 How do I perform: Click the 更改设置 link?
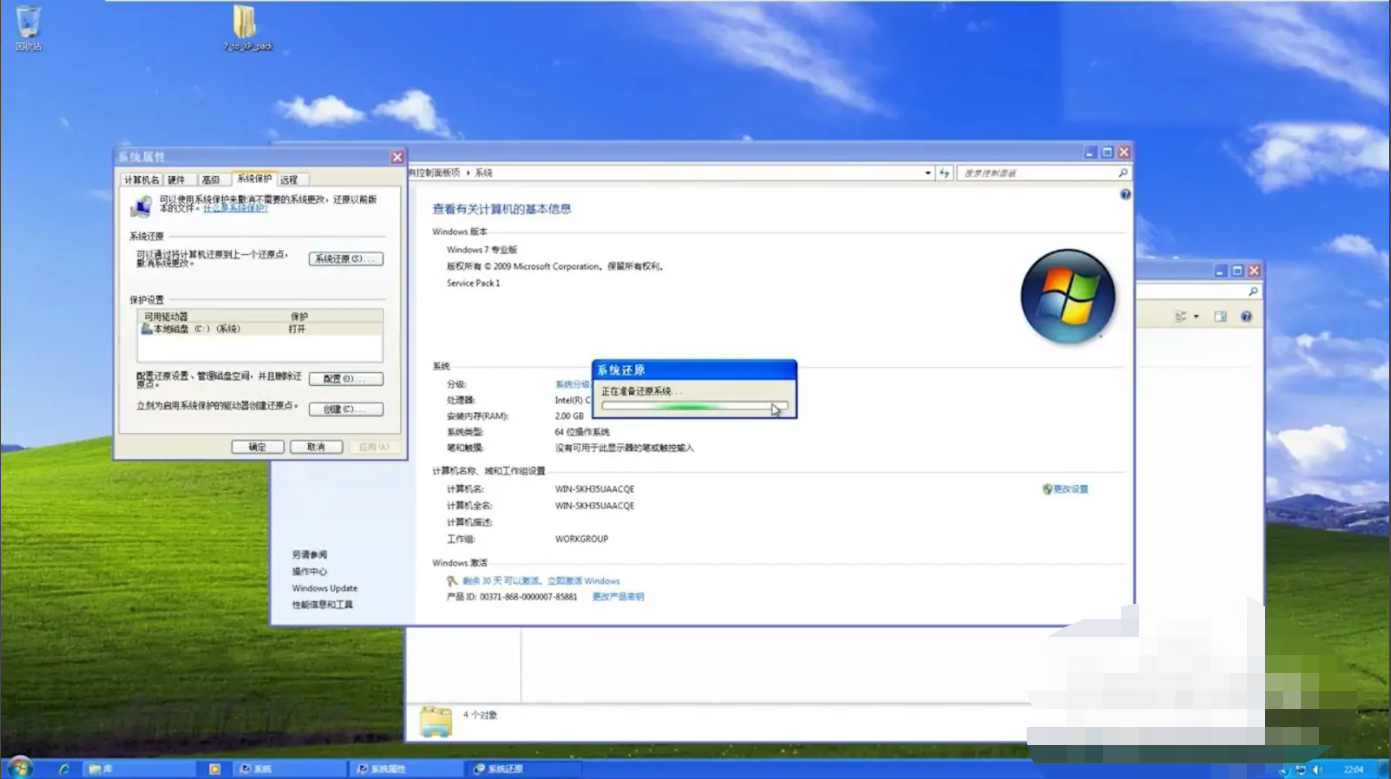click(1071, 489)
